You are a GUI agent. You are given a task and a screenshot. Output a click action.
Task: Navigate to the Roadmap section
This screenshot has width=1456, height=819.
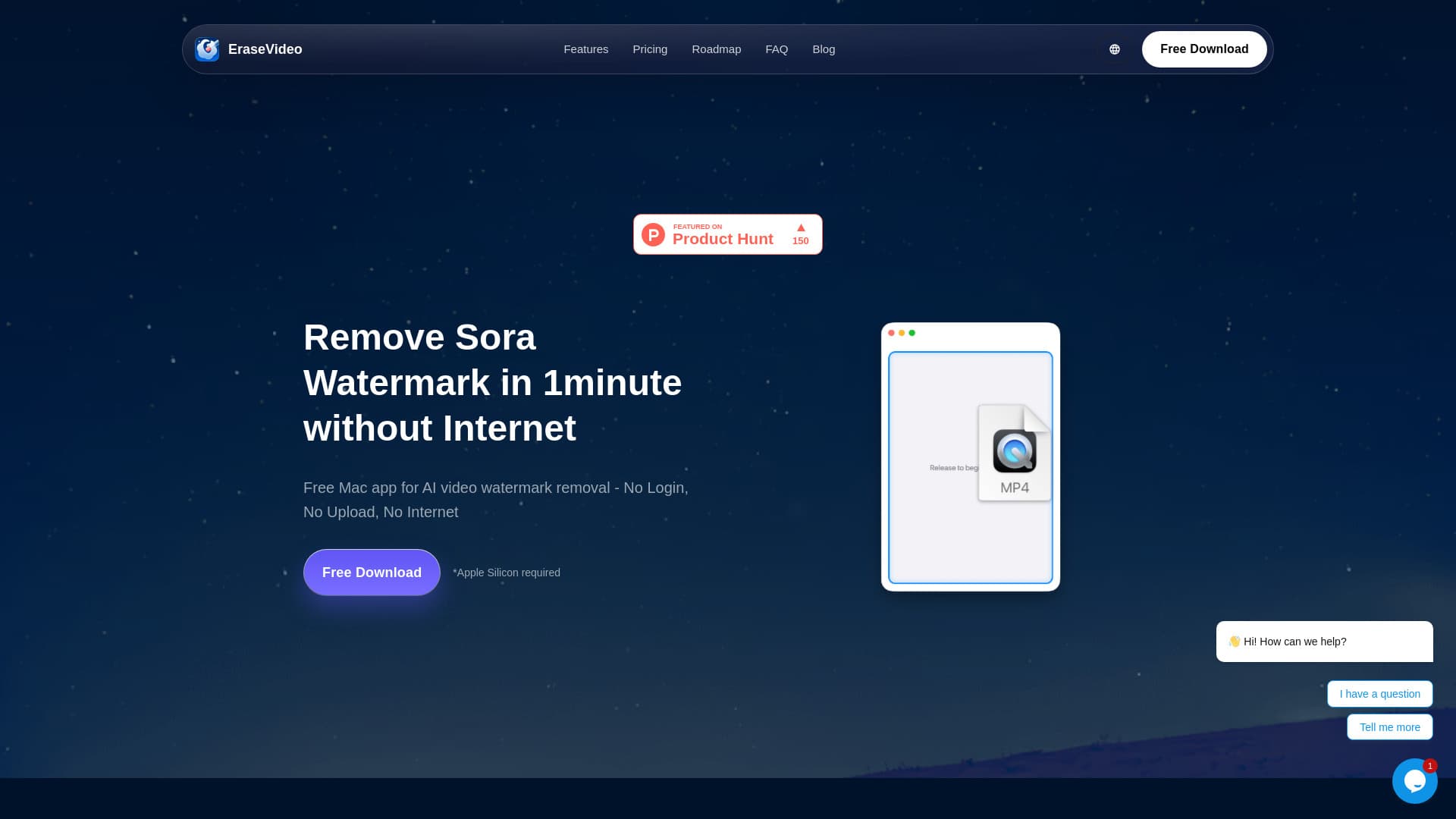[716, 49]
